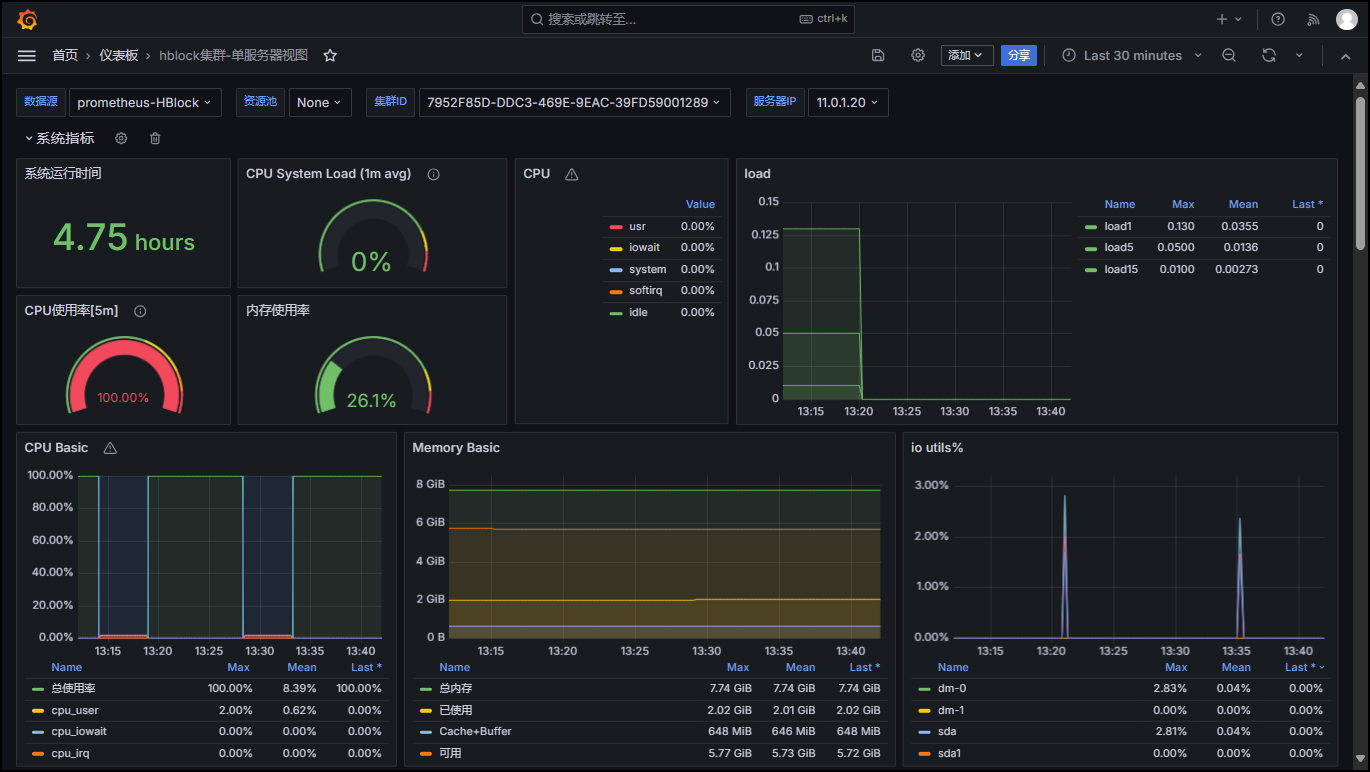Click the io utils% panel title
This screenshot has height=772, width=1370.
click(937, 448)
